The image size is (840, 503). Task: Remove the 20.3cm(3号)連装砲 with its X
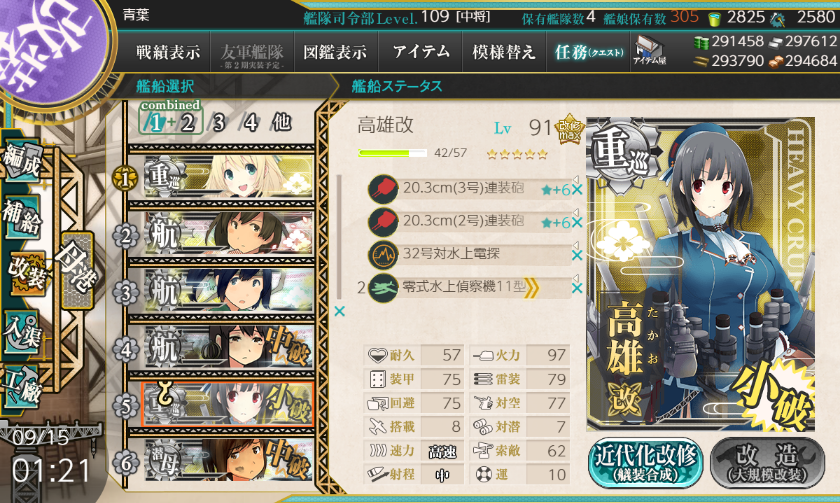577,190
